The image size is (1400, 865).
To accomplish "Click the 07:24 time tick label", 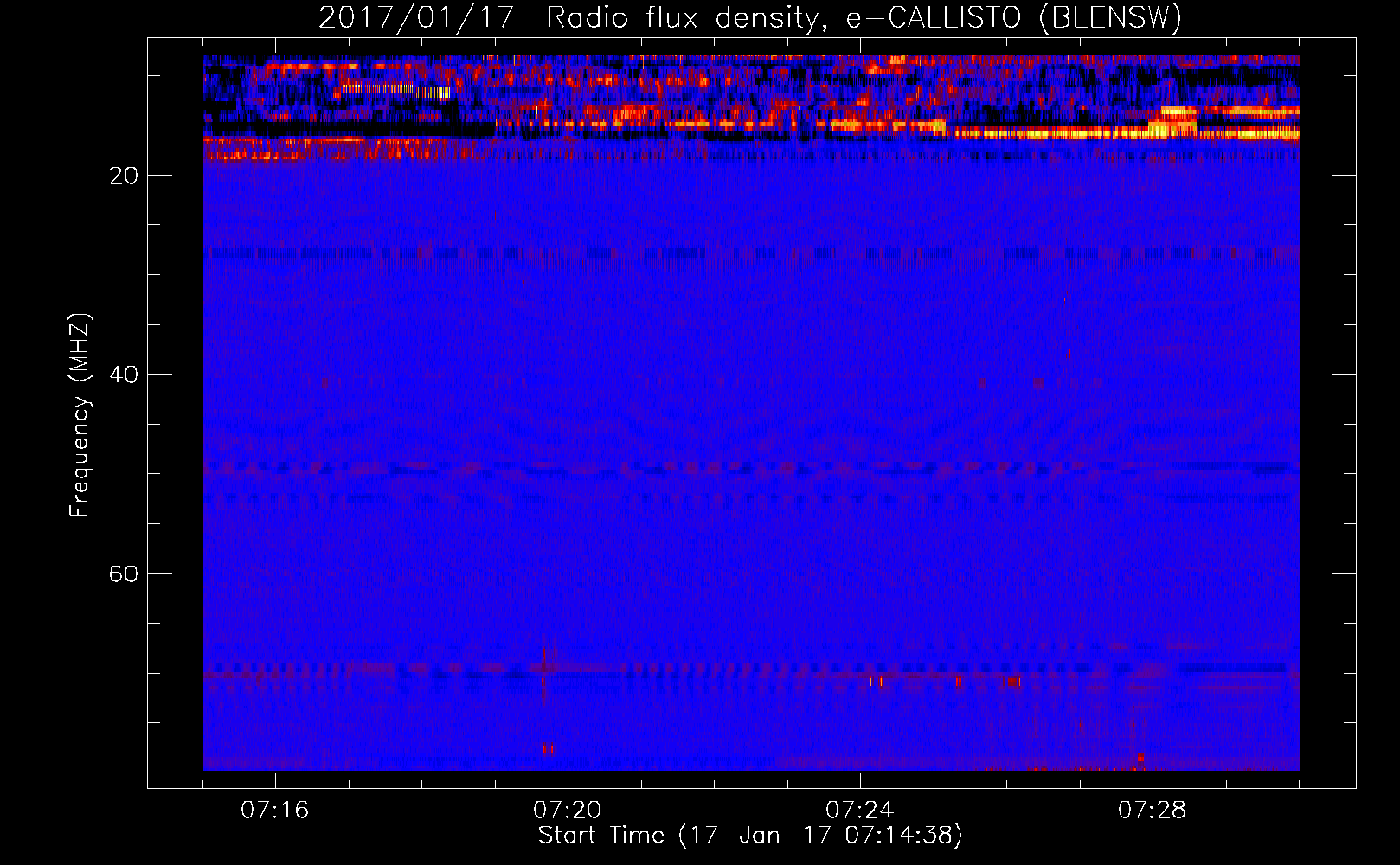I will [860, 811].
